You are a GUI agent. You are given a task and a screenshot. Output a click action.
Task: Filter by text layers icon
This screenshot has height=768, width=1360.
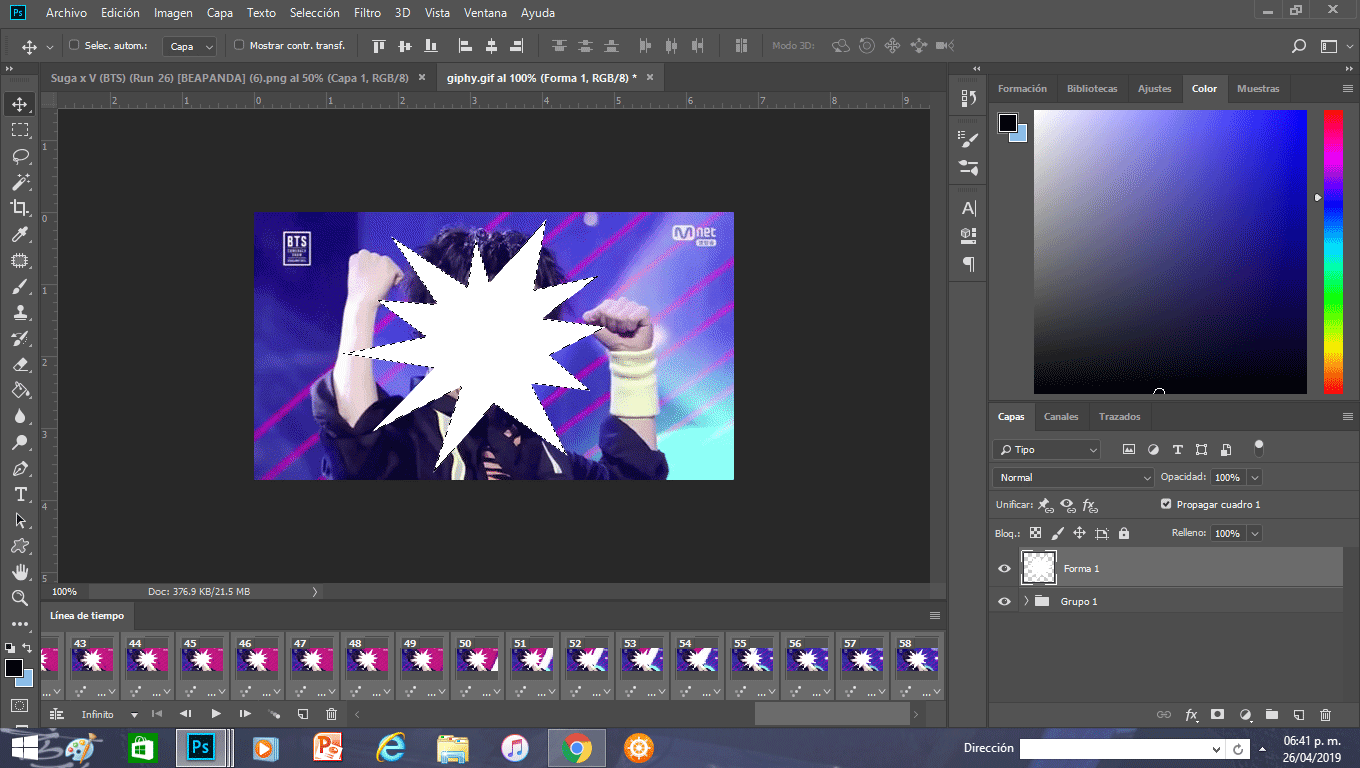tap(1177, 450)
